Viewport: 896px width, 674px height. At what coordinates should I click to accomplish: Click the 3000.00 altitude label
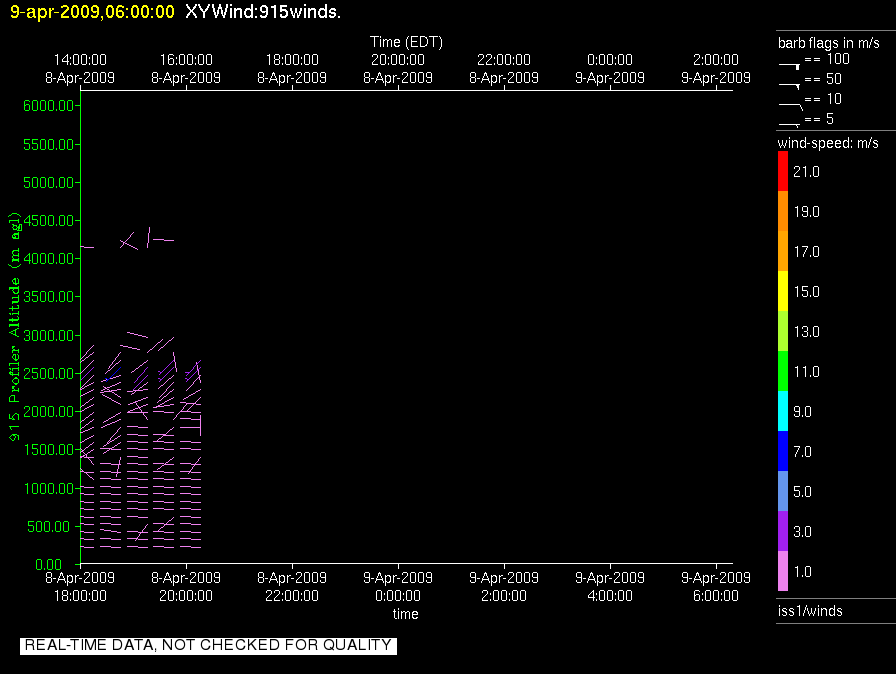(x=49, y=335)
